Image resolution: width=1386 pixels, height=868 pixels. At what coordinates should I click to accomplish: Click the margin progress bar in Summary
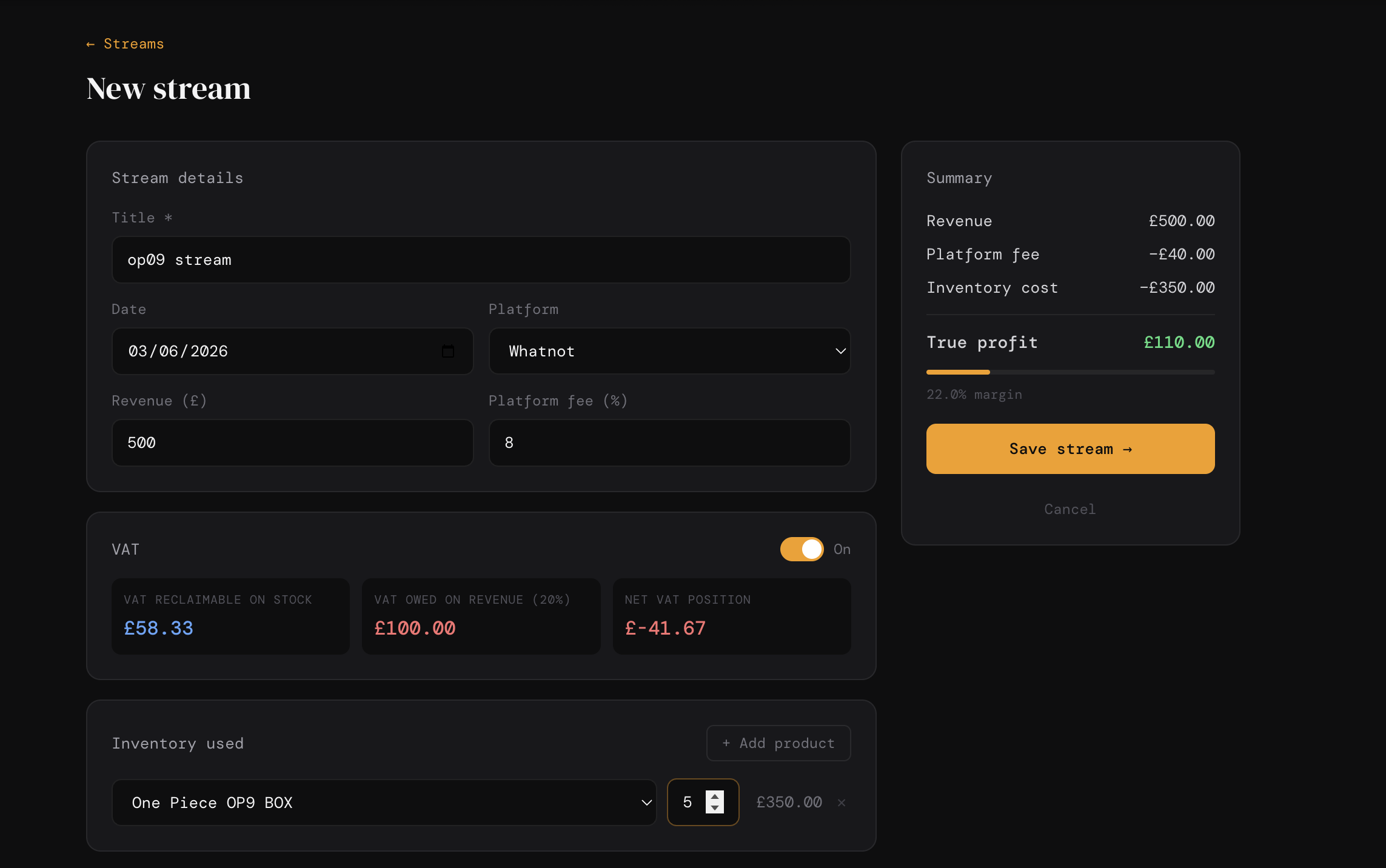1070,372
